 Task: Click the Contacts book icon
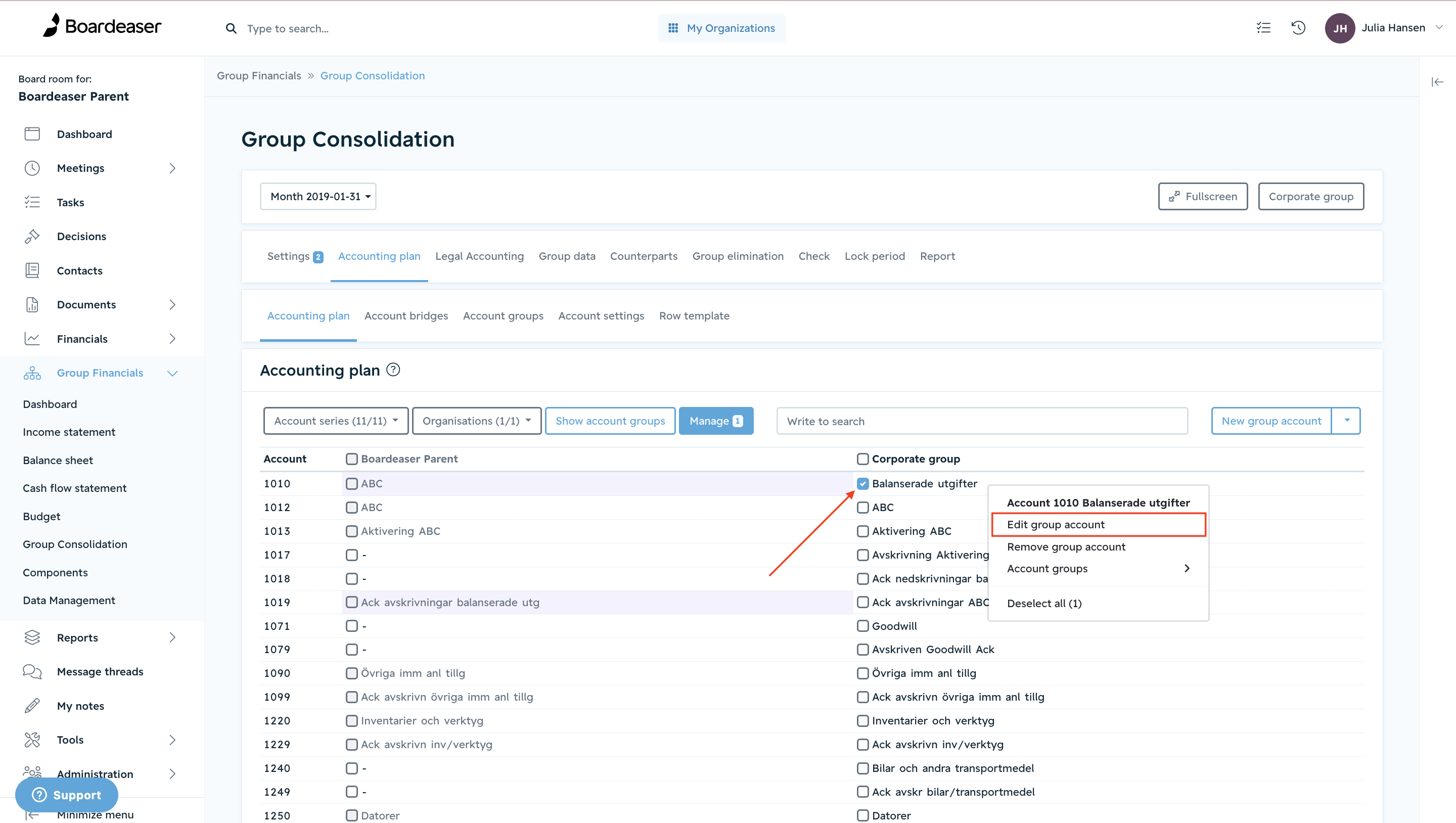pyautogui.click(x=32, y=271)
